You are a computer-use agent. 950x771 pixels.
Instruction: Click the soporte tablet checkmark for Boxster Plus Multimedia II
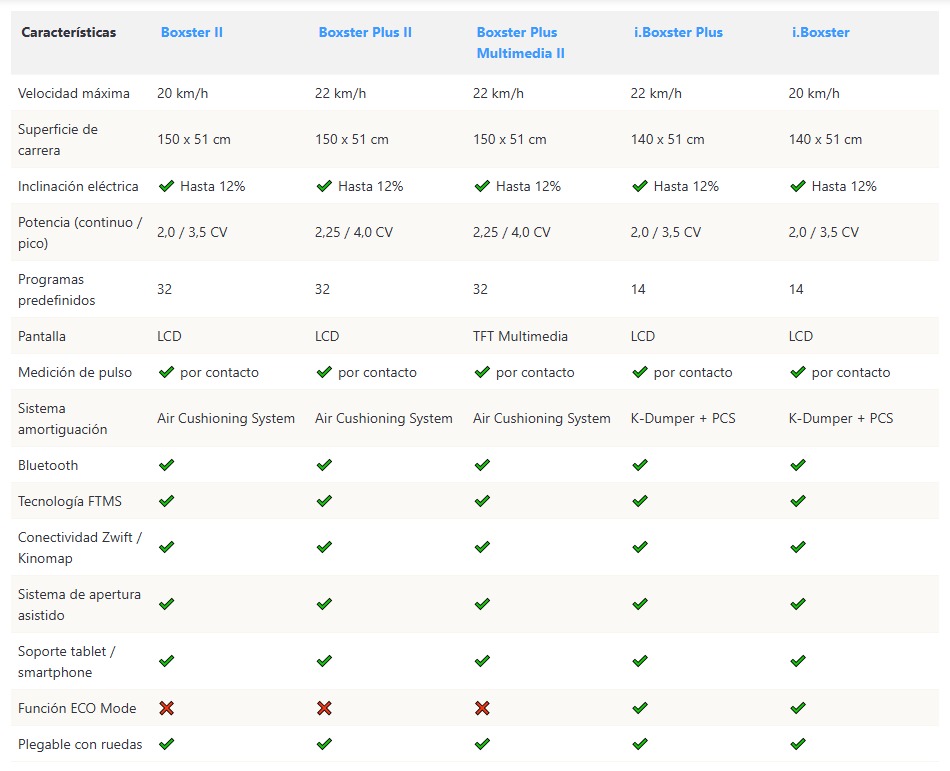(482, 661)
